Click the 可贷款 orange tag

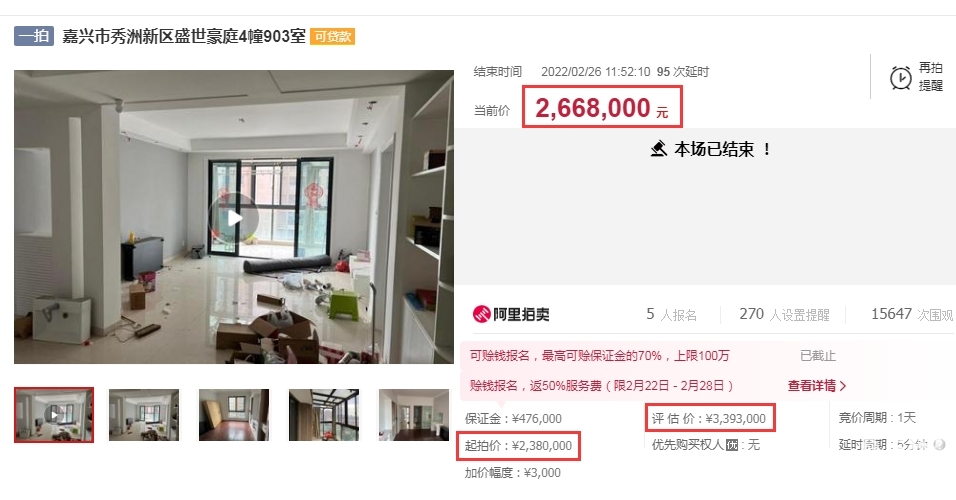tap(332, 37)
